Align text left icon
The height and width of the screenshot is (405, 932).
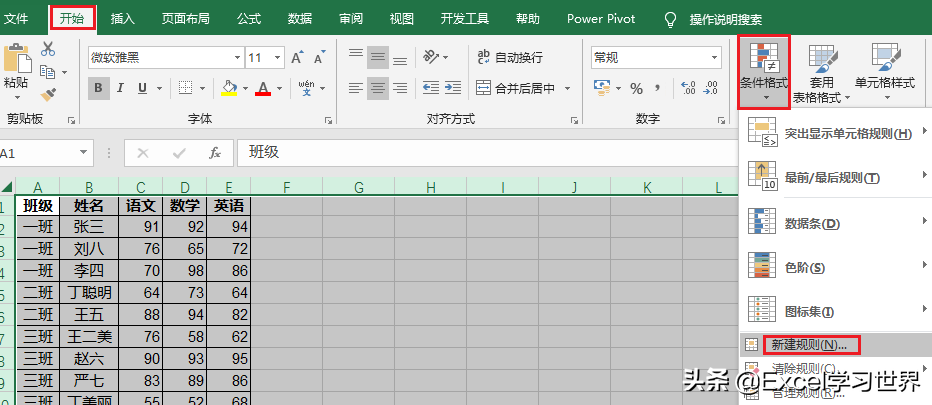[355, 89]
